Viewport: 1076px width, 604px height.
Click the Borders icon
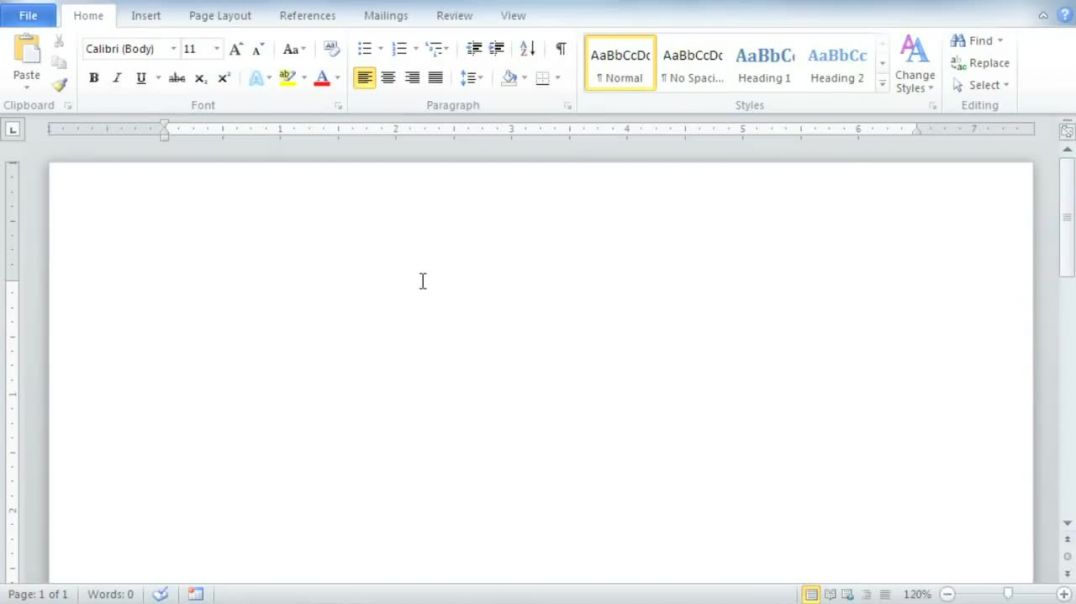542,78
